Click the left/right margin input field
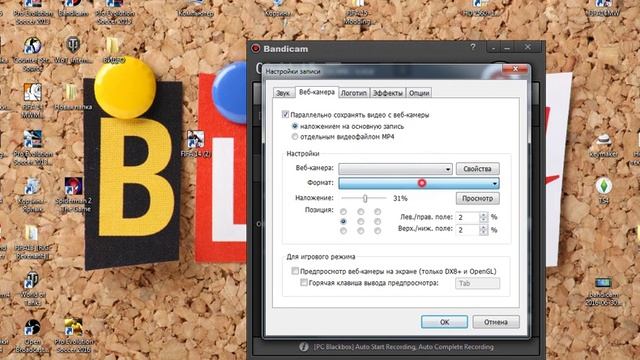This screenshot has width=640, height=360. pyautogui.click(x=468, y=217)
